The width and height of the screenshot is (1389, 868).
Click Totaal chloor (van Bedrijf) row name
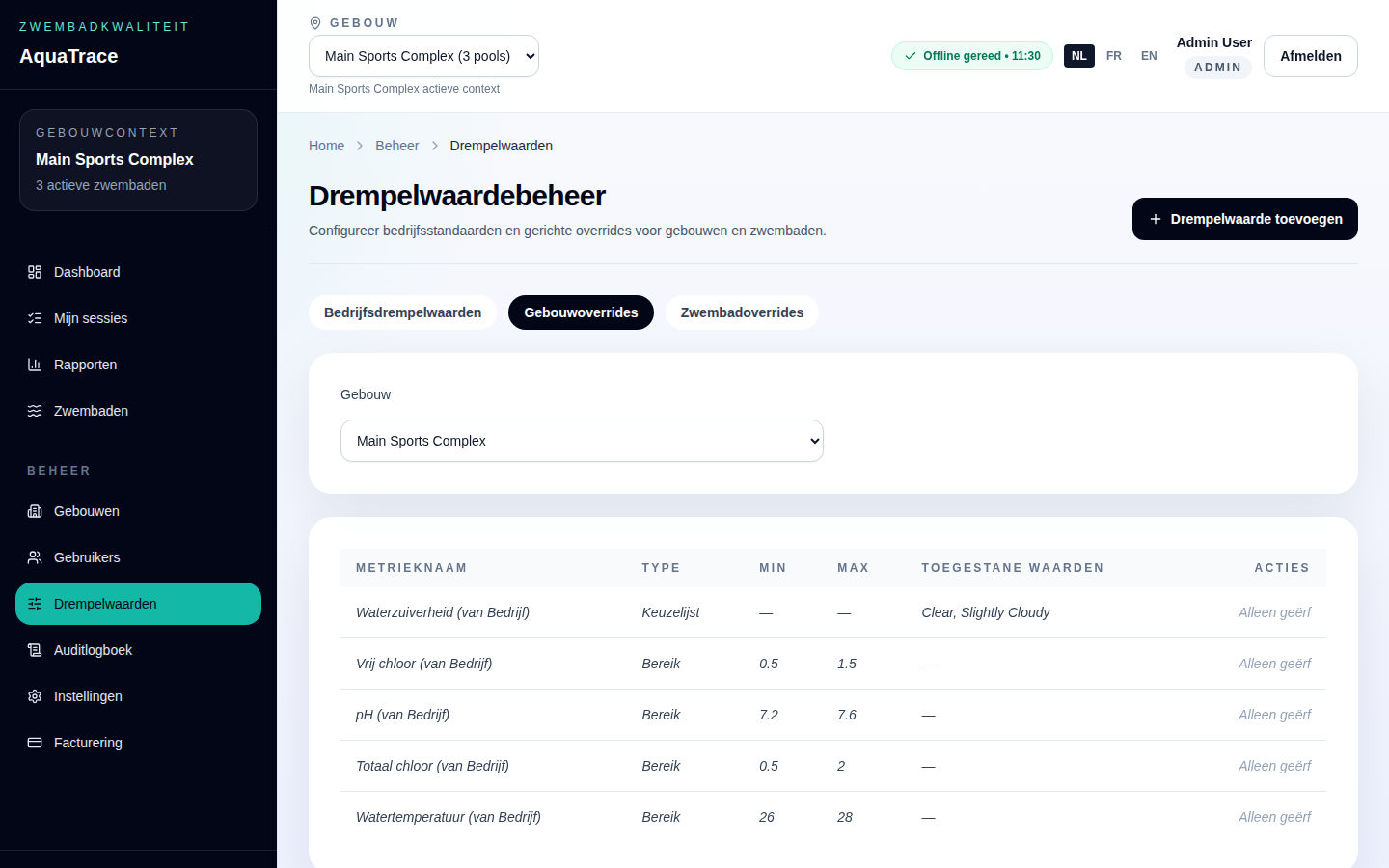coord(432,766)
